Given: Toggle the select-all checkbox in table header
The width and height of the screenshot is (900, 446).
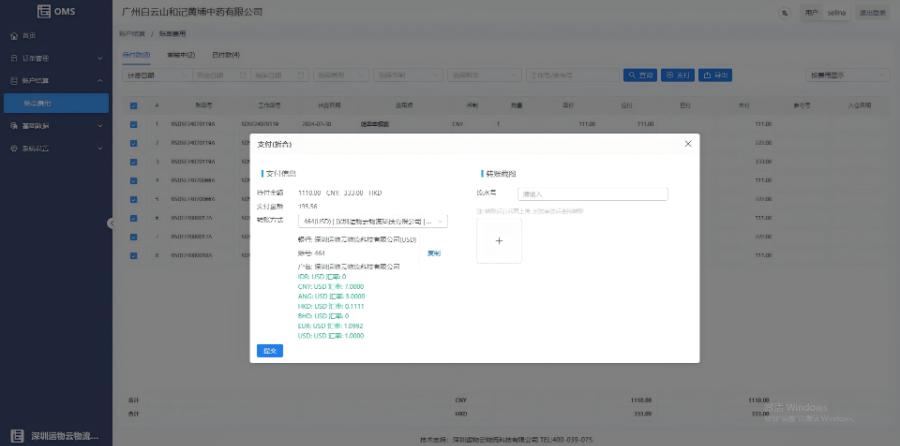Looking at the screenshot, I should [x=133, y=104].
